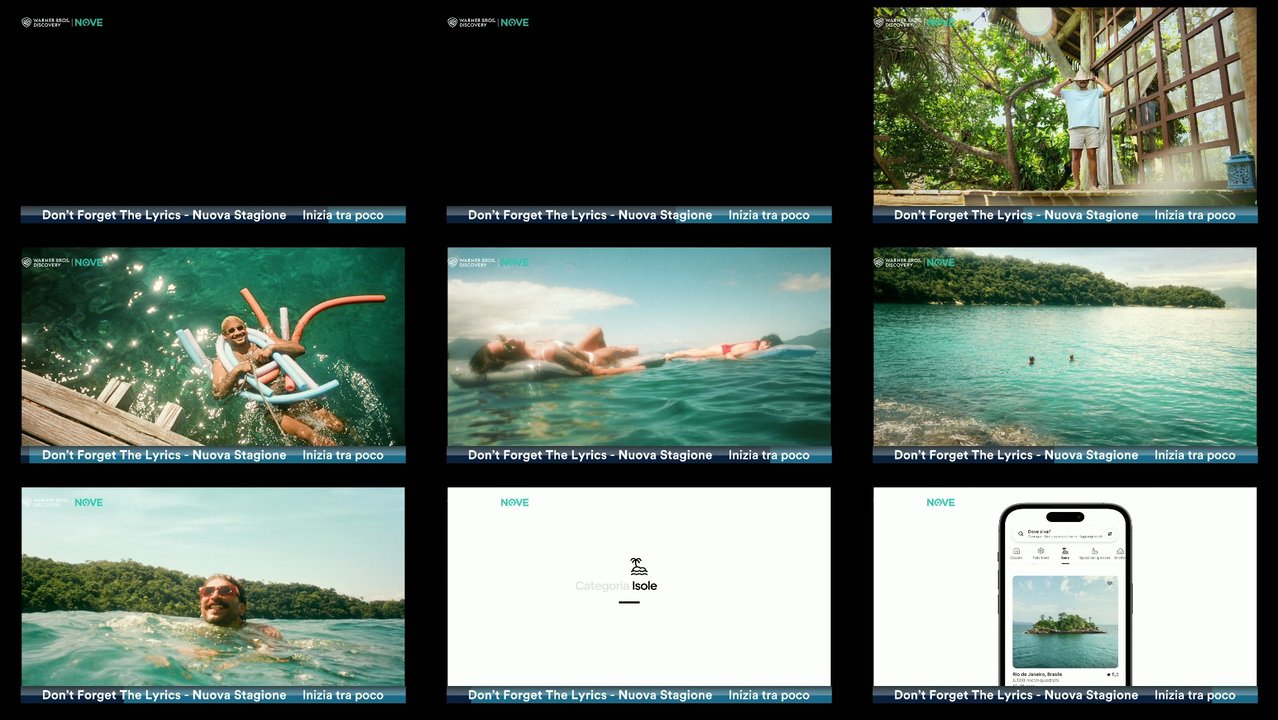Open the island listing photo on the phone
Image resolution: width=1278 pixels, height=720 pixels.
point(1065,621)
